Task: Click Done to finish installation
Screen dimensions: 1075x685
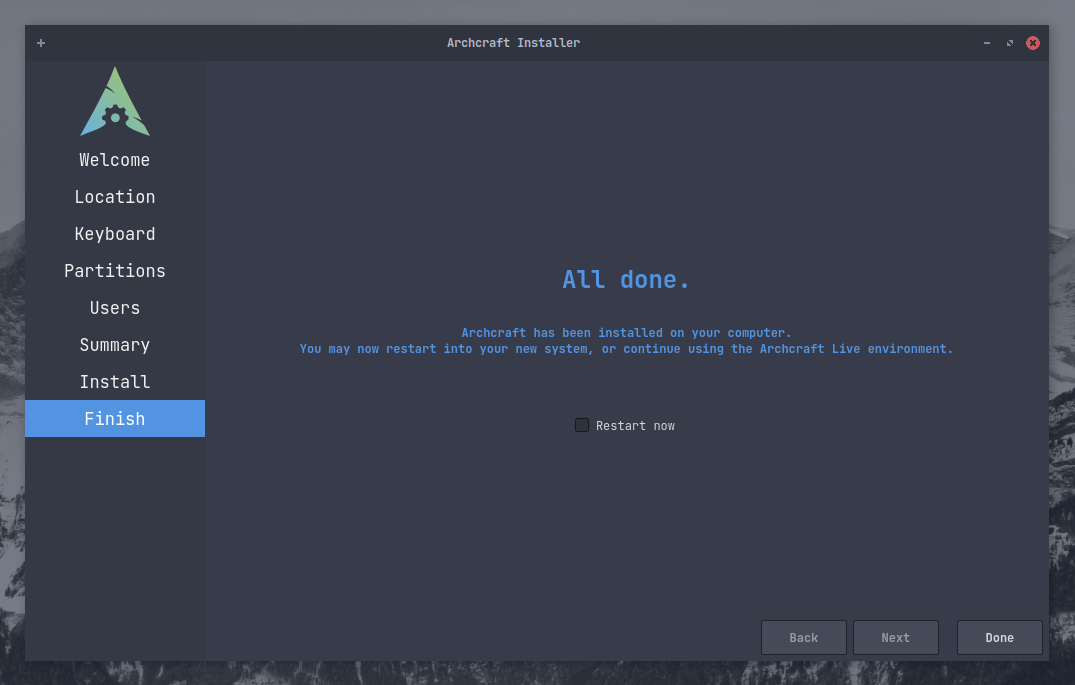Action: (x=1000, y=638)
